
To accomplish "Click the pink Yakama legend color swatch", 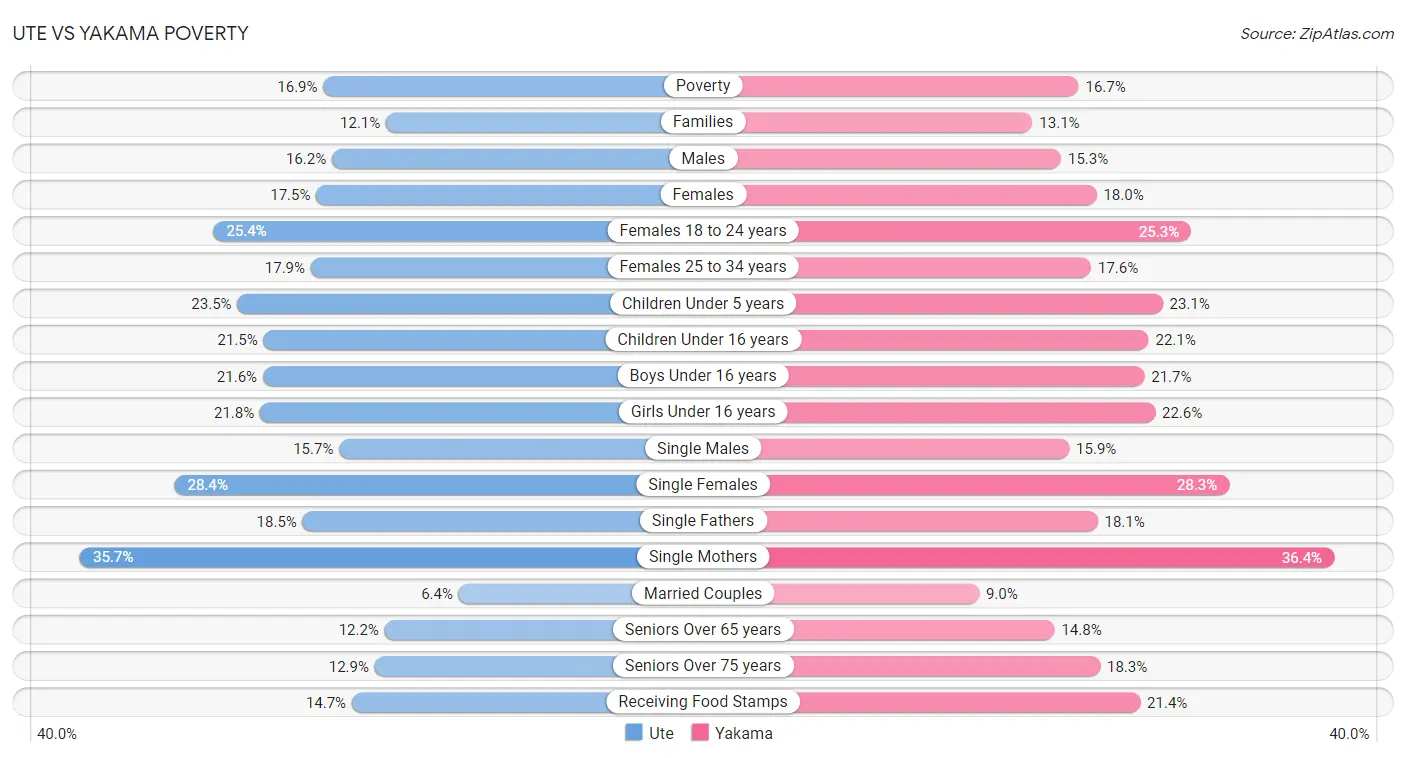I will click(x=699, y=733).
